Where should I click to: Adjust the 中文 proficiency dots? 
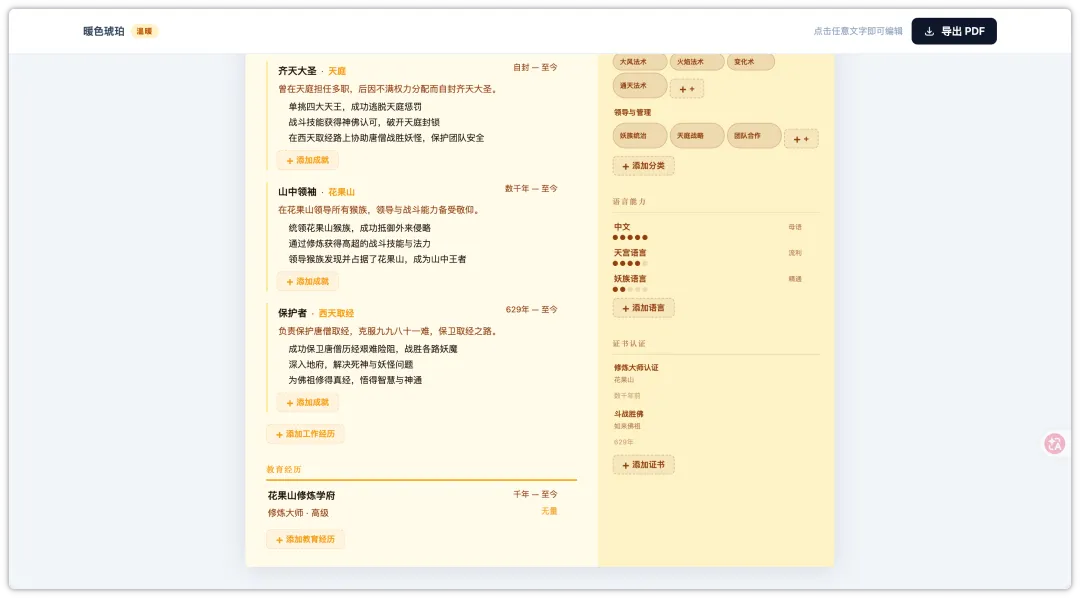coord(630,237)
